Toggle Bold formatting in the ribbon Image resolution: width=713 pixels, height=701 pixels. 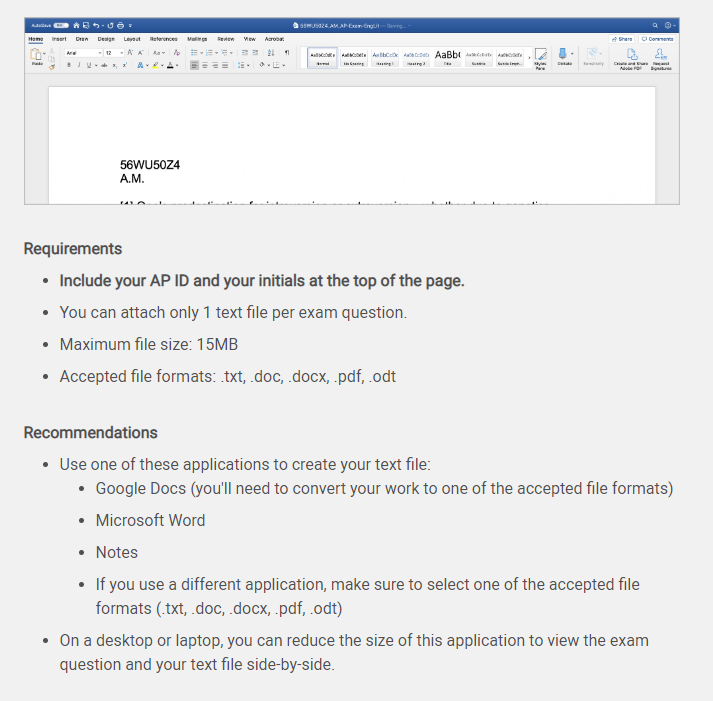point(69,65)
